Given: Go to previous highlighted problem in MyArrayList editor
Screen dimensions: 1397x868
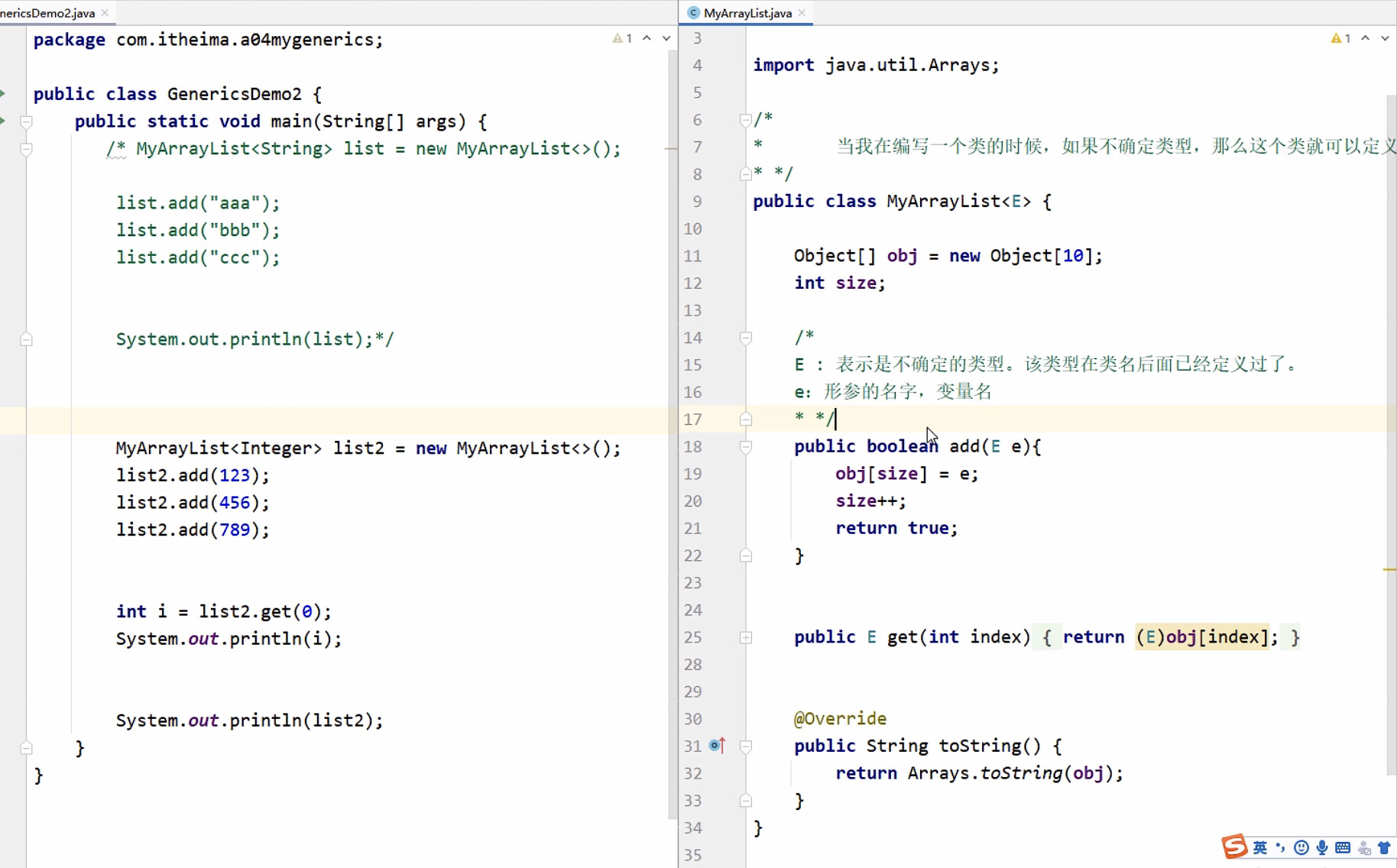Looking at the screenshot, I should [1365, 38].
